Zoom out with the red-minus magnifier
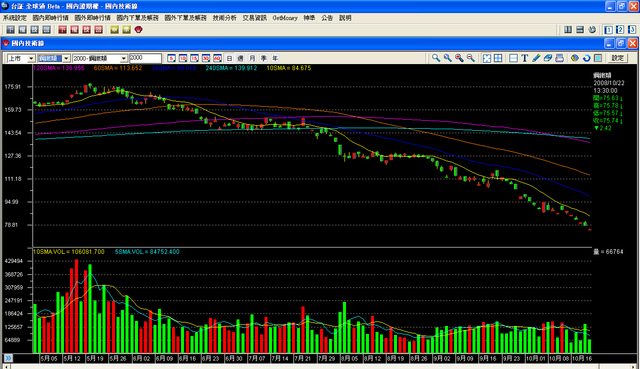Screen dimensions: 640x369 click(471, 58)
